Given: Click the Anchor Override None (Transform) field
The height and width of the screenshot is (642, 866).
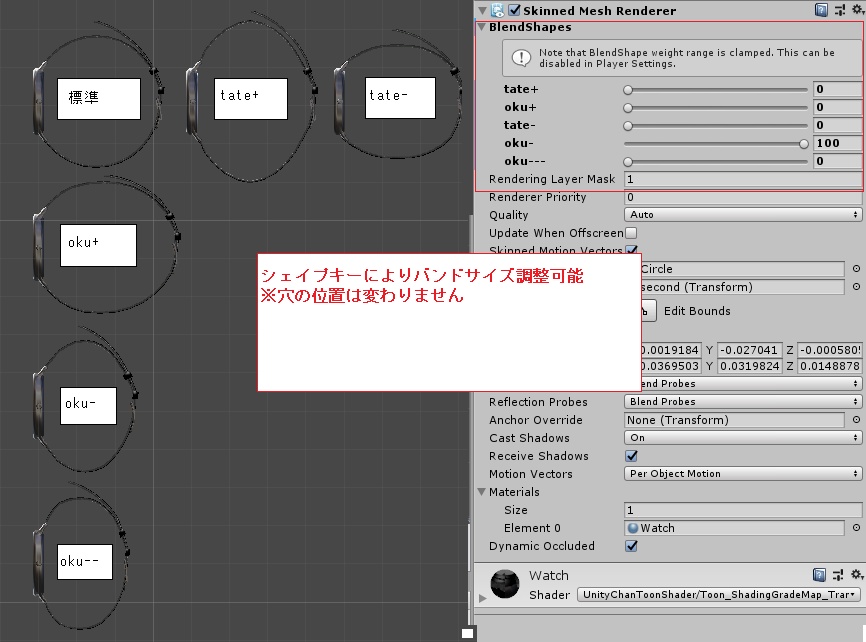Looking at the screenshot, I should 734,420.
